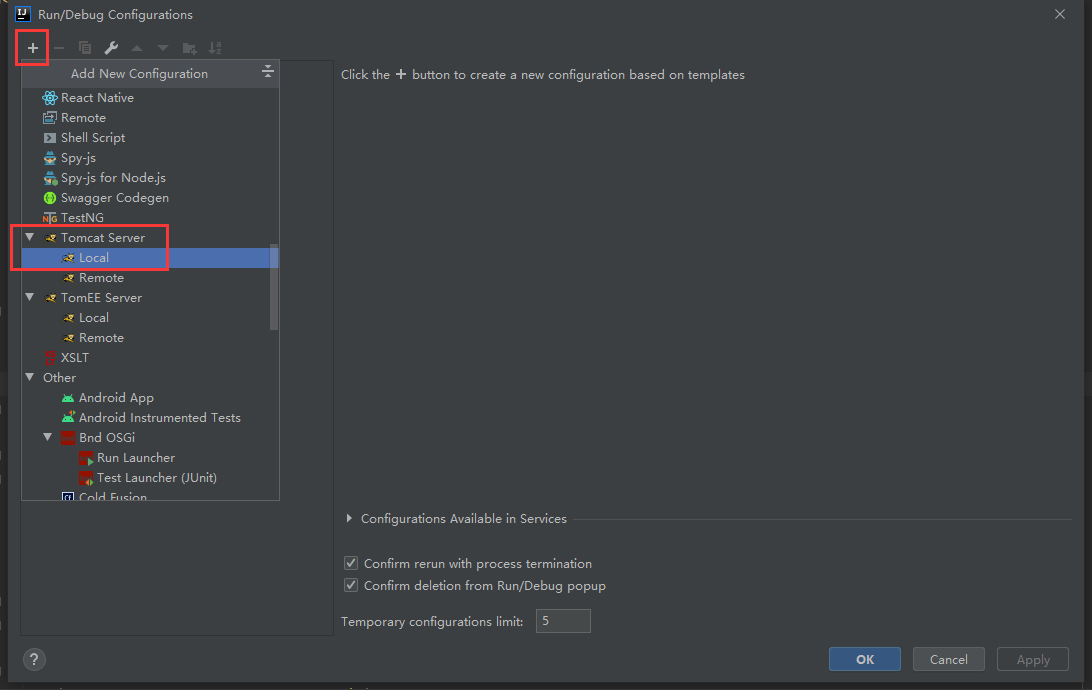Collapse the Bnd OSGi node arrow
This screenshot has height=690, width=1092.
[48, 437]
